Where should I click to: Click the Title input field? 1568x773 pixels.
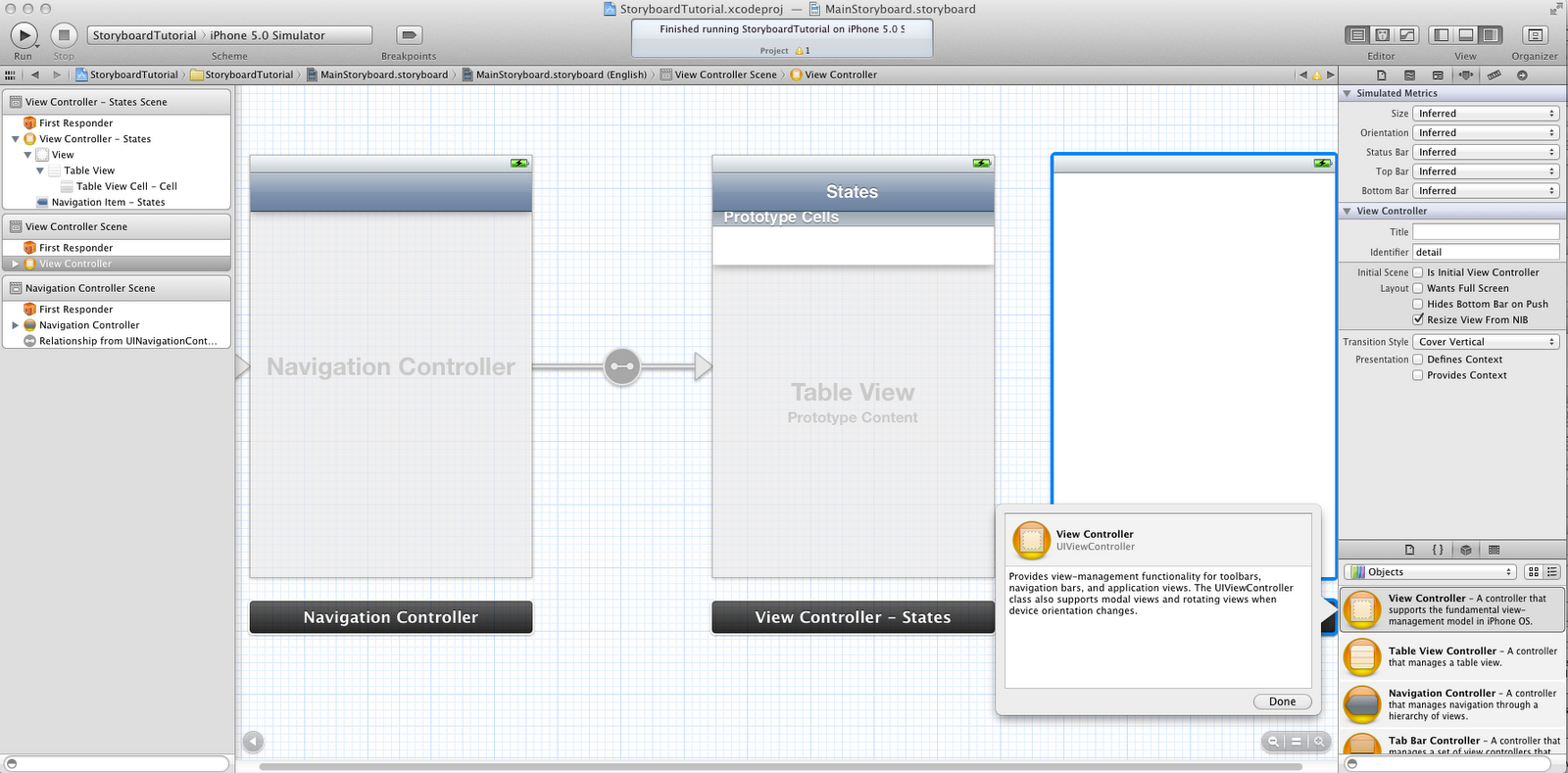(1486, 232)
